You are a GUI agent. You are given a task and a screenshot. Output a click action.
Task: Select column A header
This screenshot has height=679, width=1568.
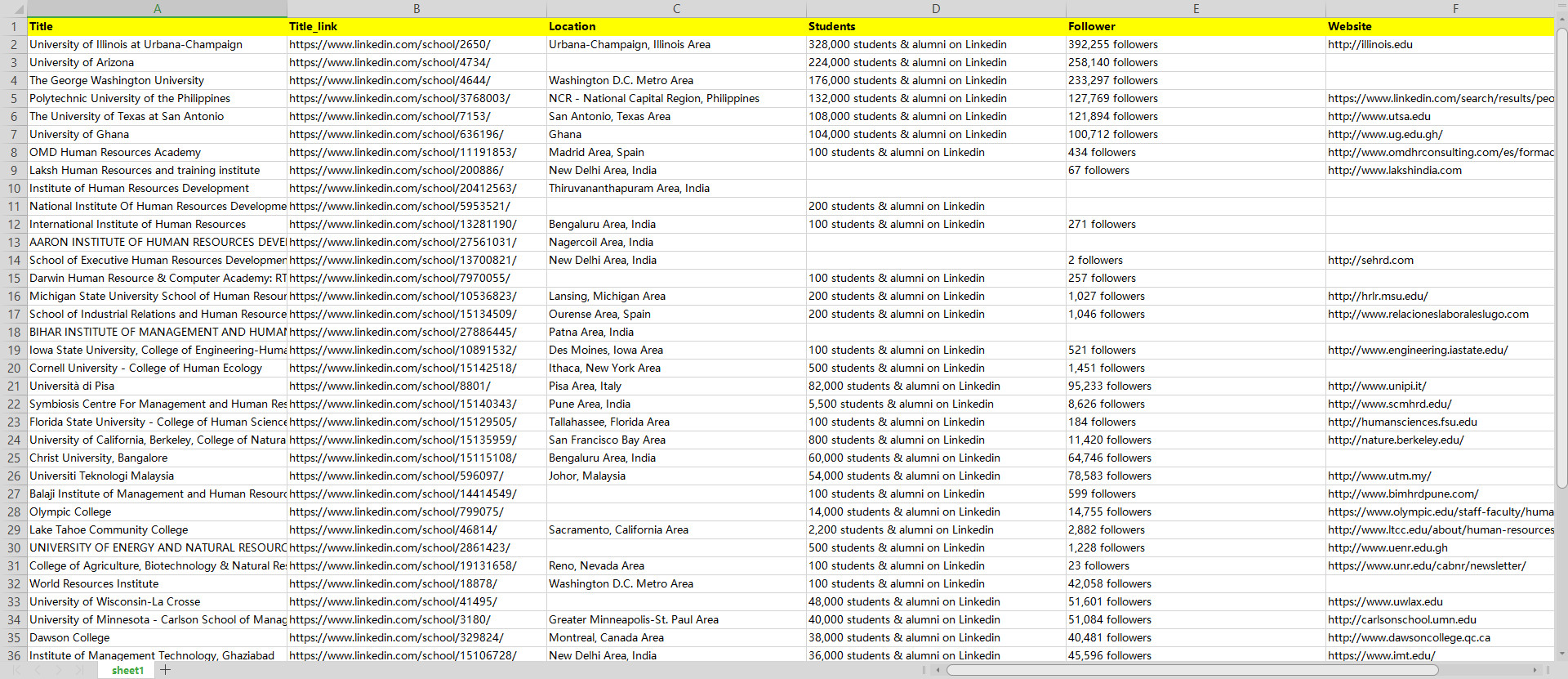[x=158, y=9]
